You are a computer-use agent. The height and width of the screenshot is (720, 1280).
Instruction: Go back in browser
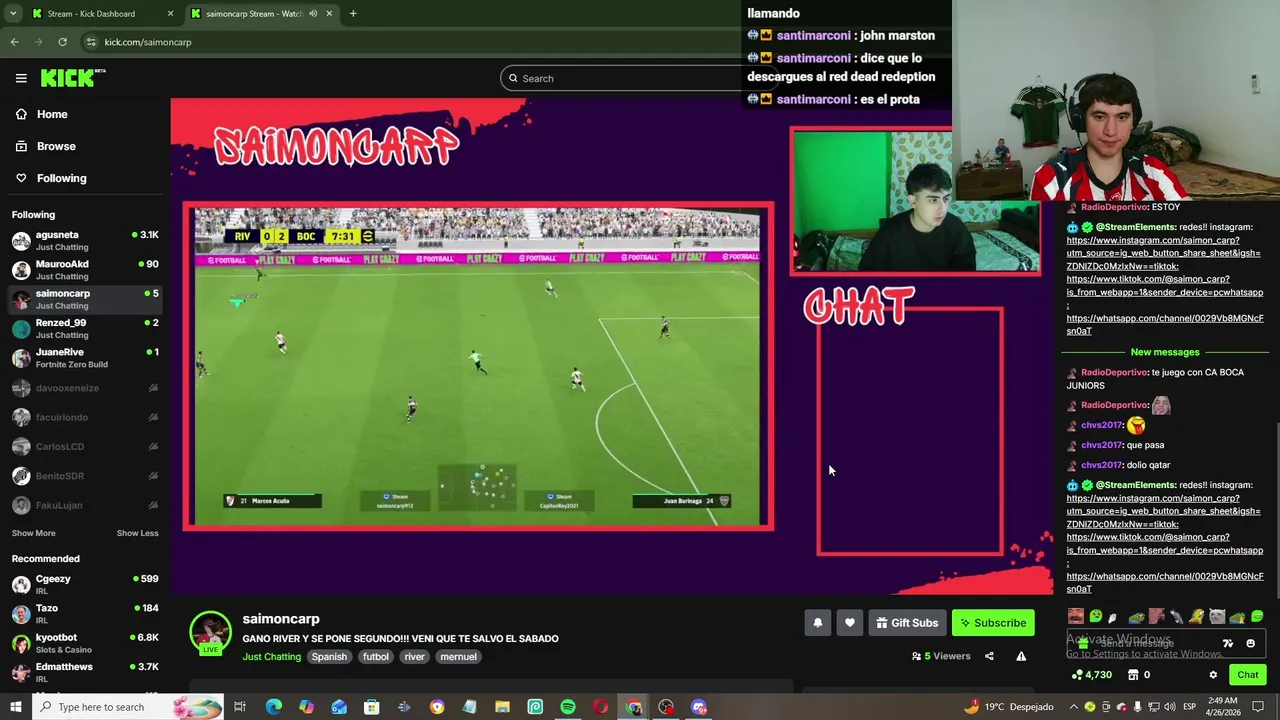tap(14, 42)
